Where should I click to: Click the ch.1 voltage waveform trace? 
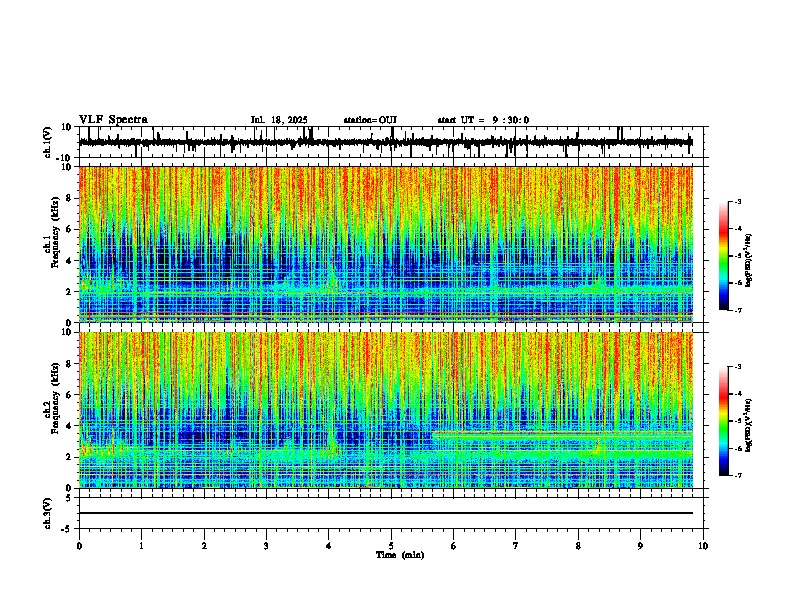tap(386, 142)
